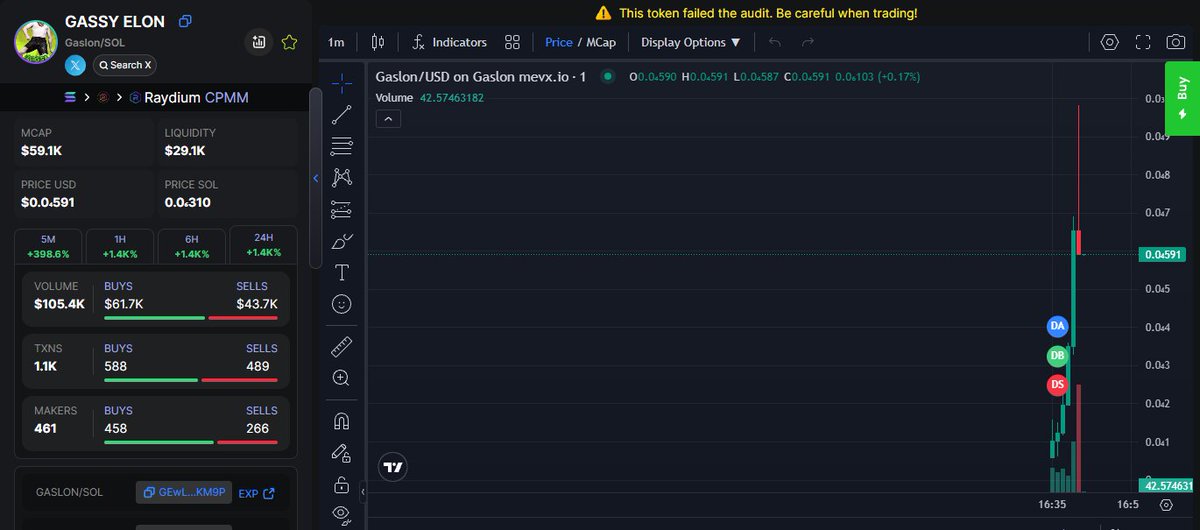The width and height of the screenshot is (1200, 530).
Task: Open the candlestick chart style menu
Action: click(x=378, y=42)
